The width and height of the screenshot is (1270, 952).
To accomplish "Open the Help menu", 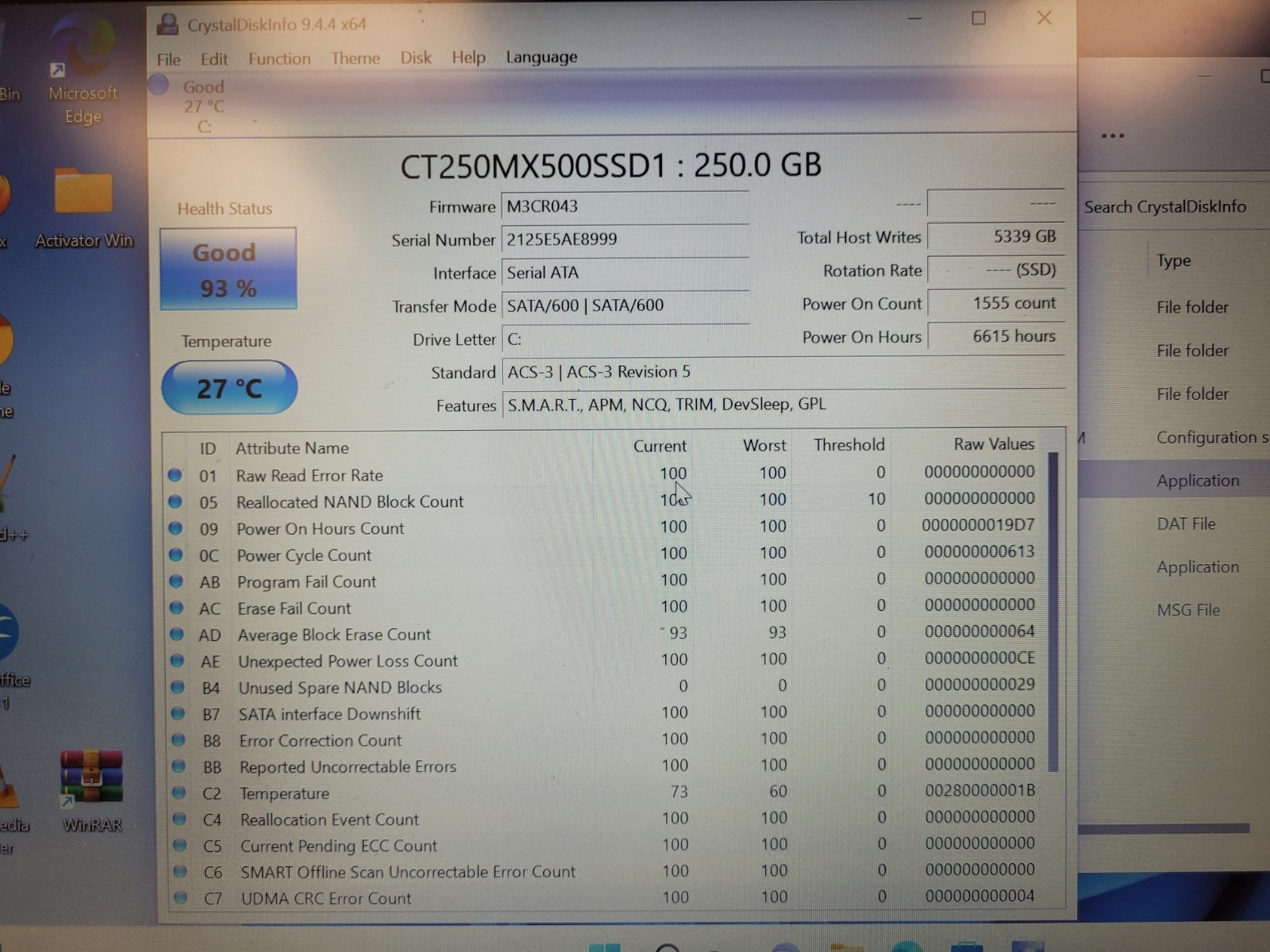I will [468, 57].
